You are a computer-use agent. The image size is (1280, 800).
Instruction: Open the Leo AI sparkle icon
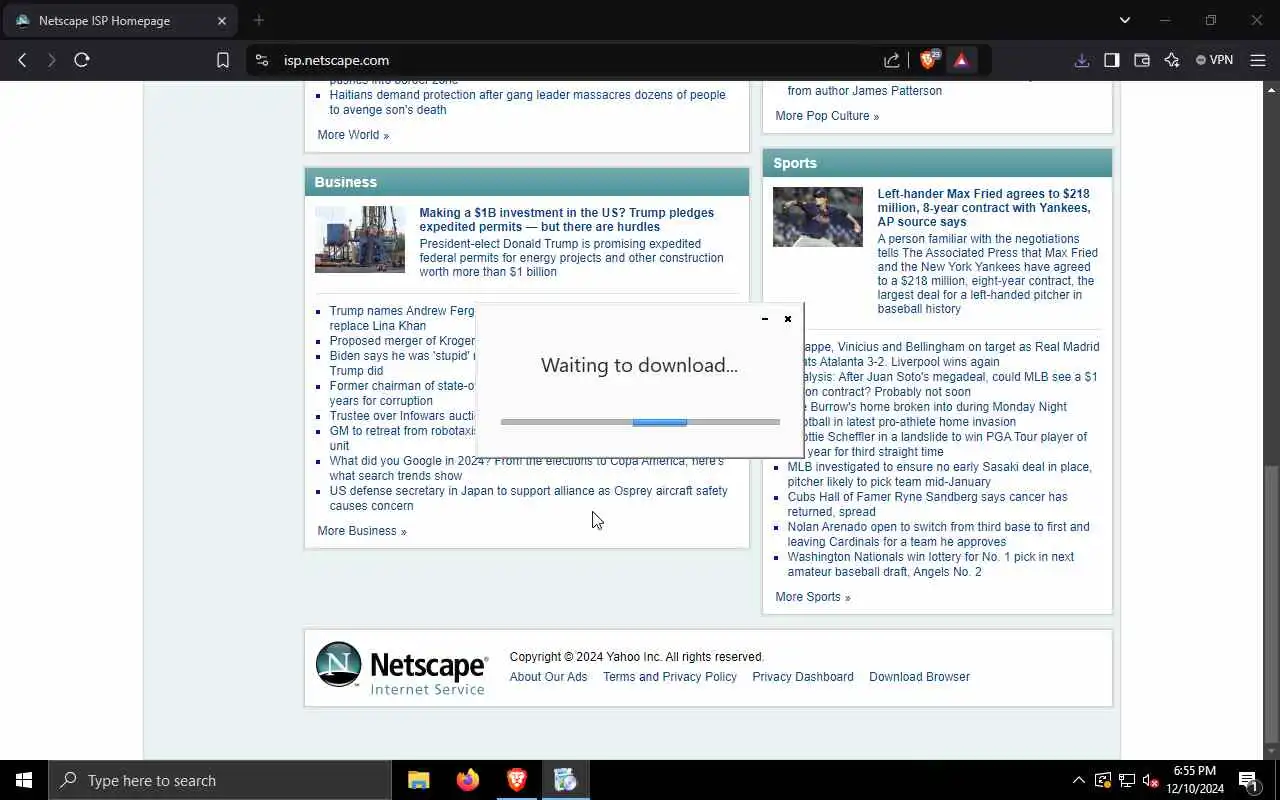pos(1172,60)
